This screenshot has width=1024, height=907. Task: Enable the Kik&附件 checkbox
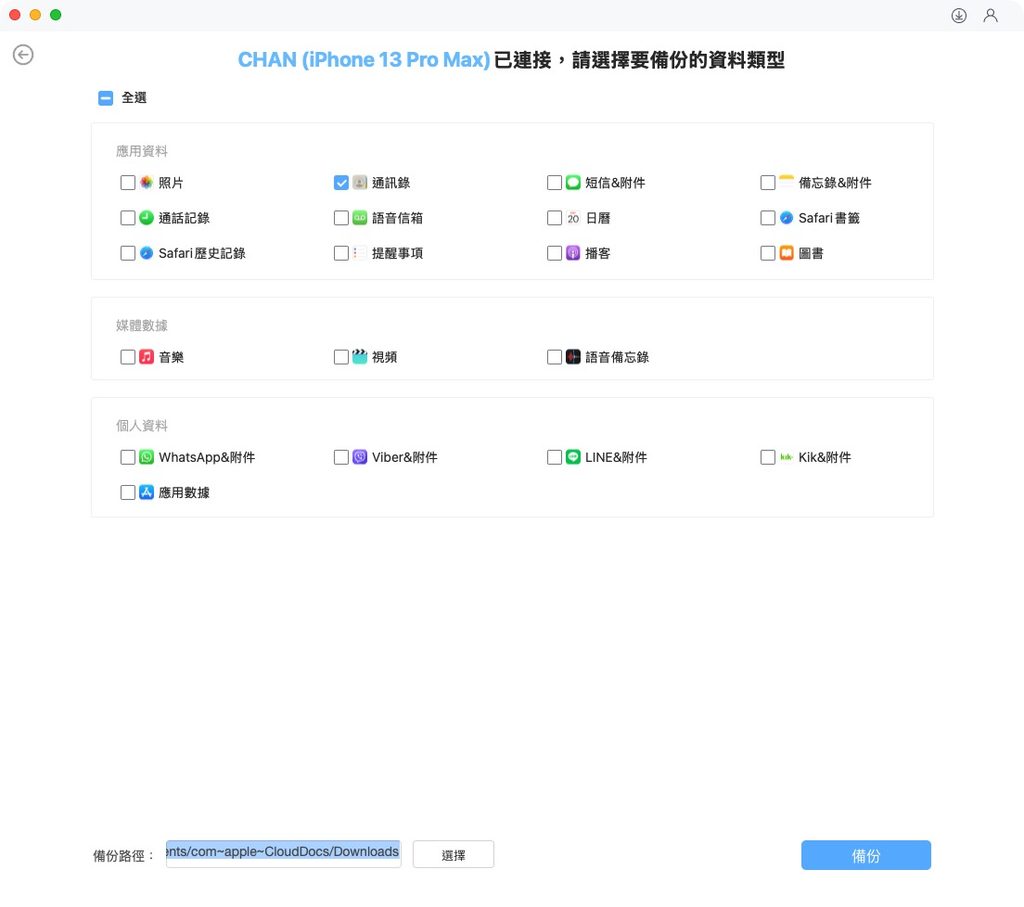click(x=768, y=457)
